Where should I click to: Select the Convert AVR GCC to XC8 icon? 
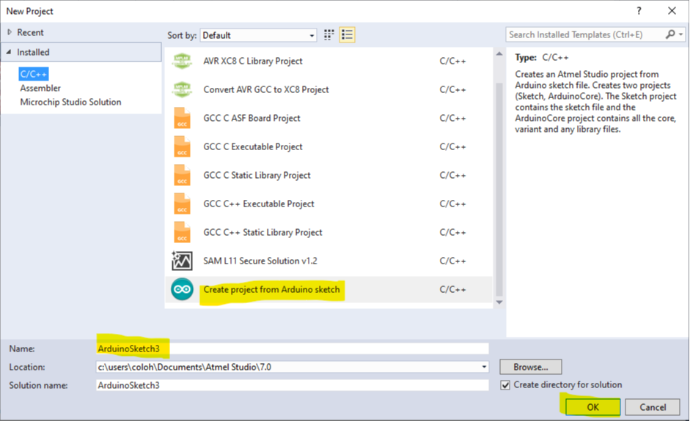point(182,89)
